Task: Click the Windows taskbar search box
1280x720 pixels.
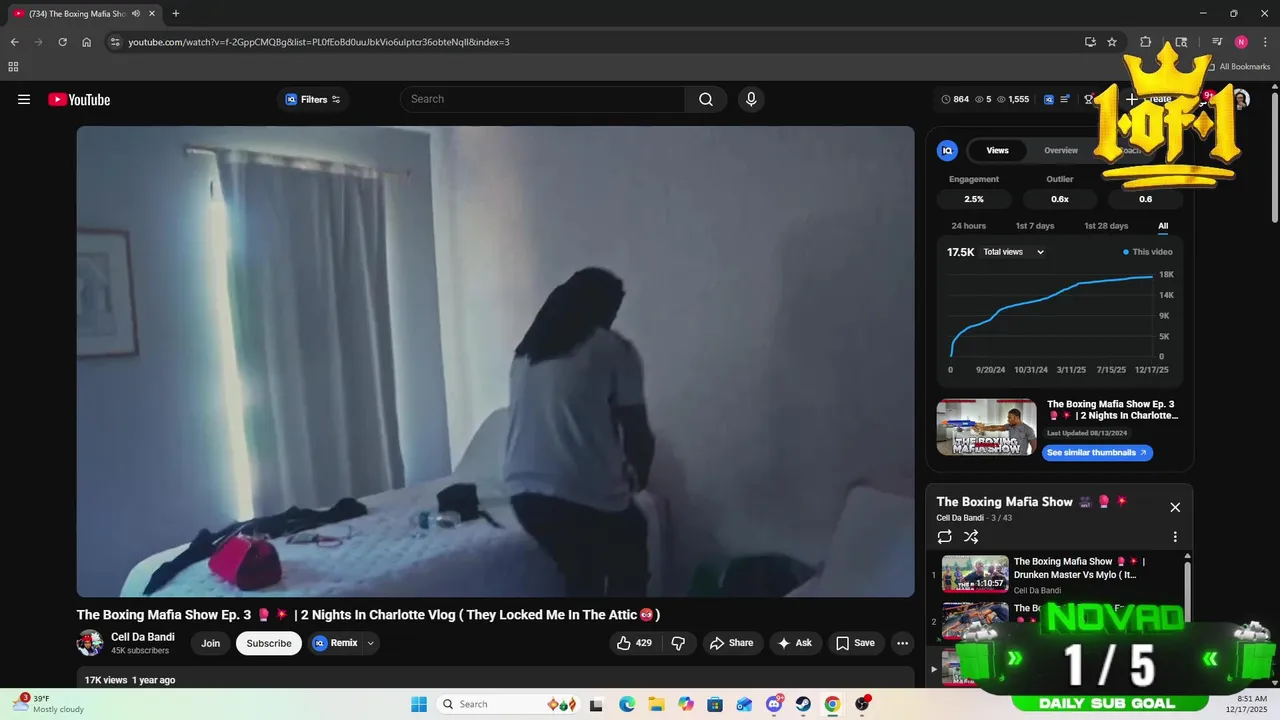Action: pos(506,704)
